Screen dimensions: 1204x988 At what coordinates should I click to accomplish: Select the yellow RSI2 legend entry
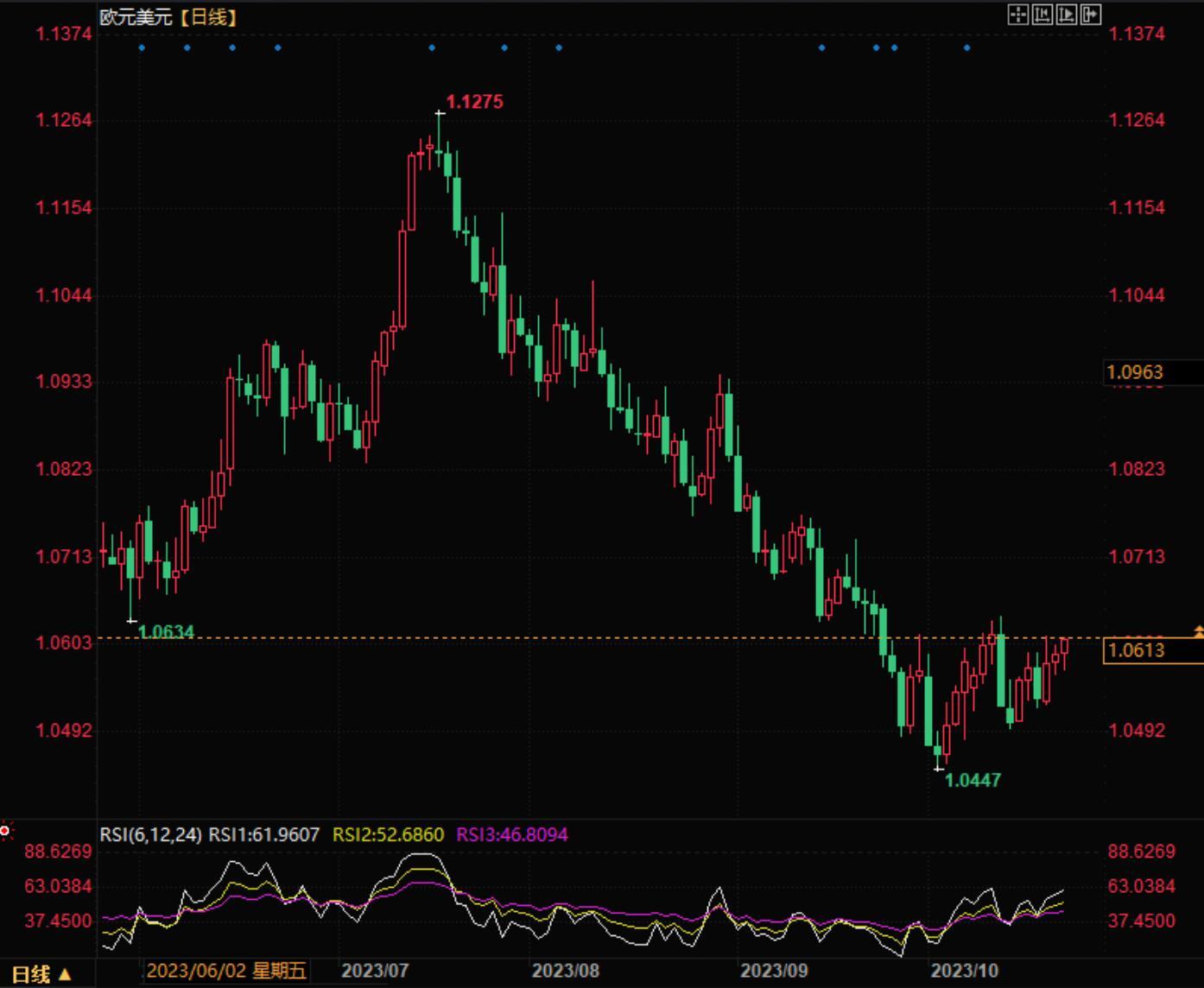388,835
